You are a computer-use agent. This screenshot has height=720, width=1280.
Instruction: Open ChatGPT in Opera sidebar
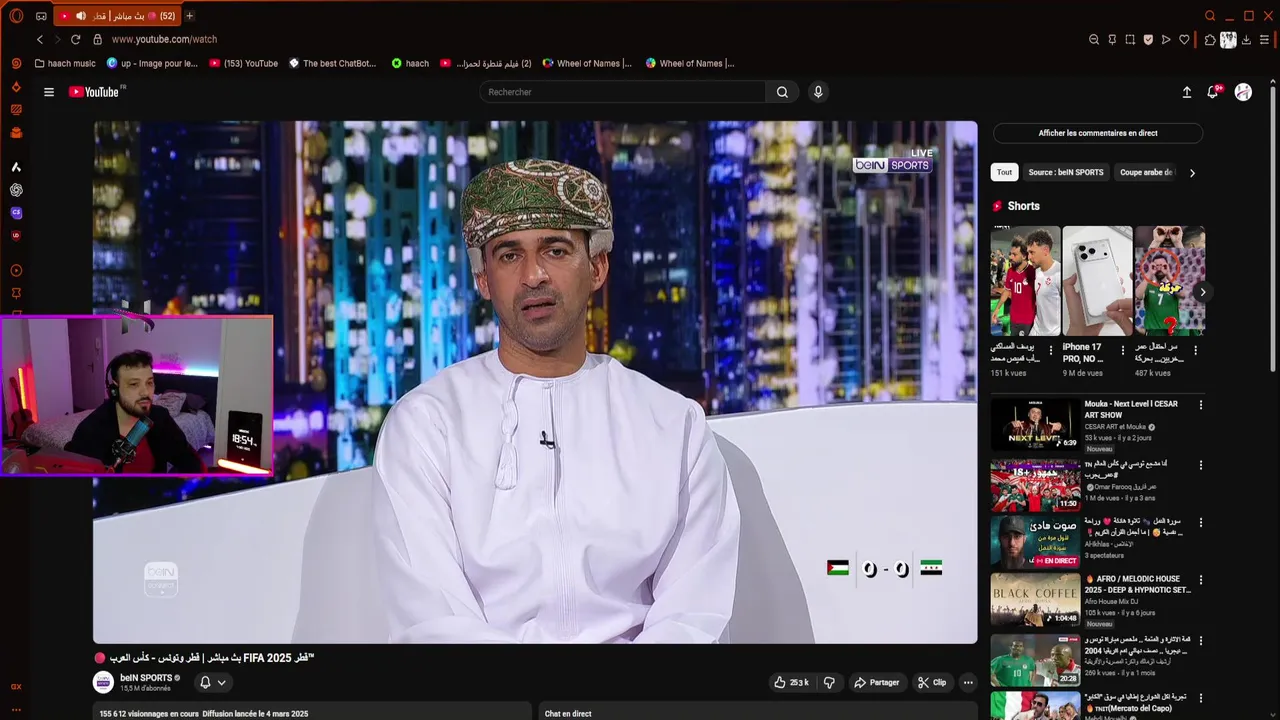[16, 190]
